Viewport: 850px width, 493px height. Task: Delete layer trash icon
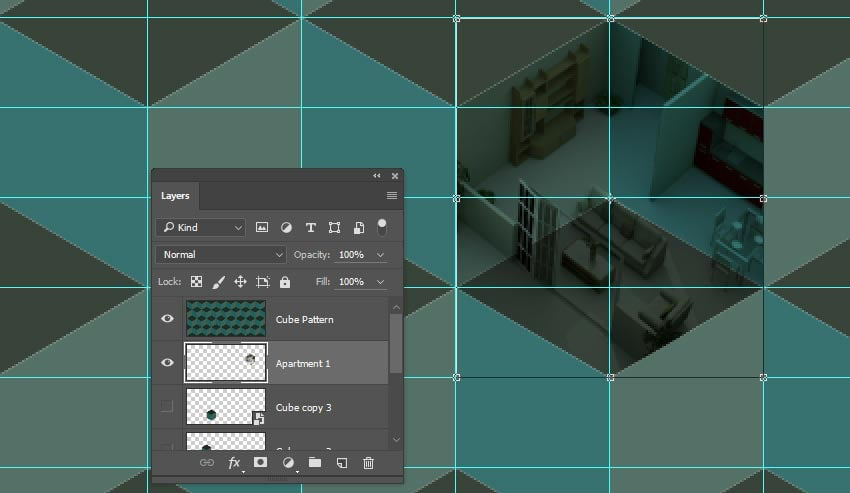369,463
